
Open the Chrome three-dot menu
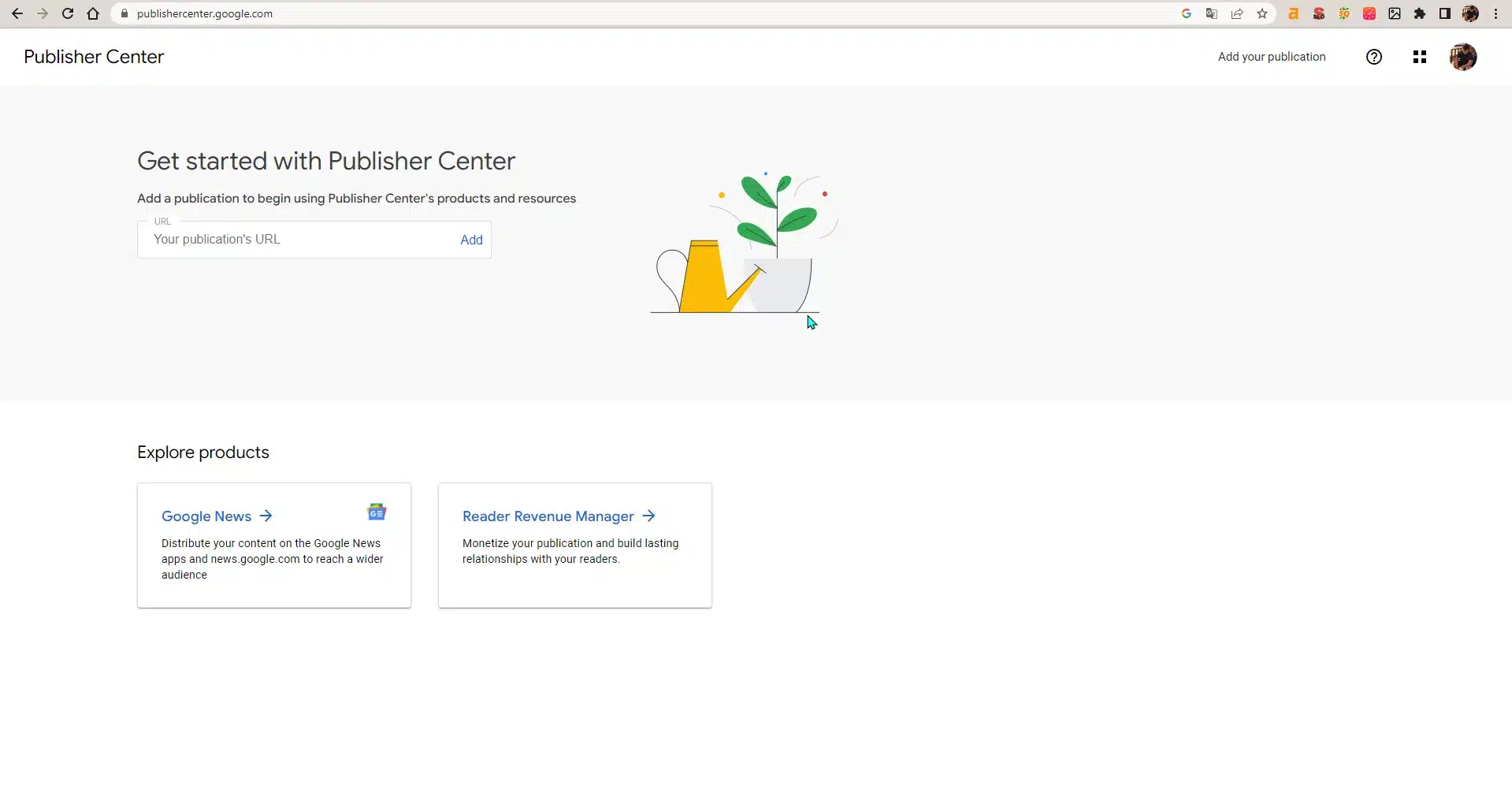point(1495,13)
